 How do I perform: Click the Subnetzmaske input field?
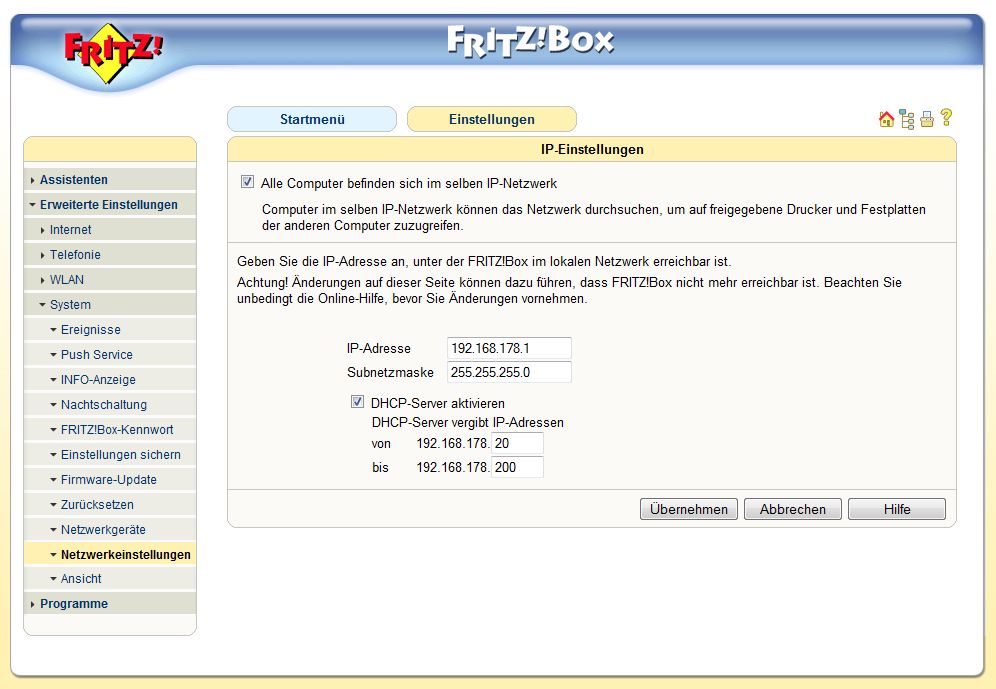(x=509, y=372)
